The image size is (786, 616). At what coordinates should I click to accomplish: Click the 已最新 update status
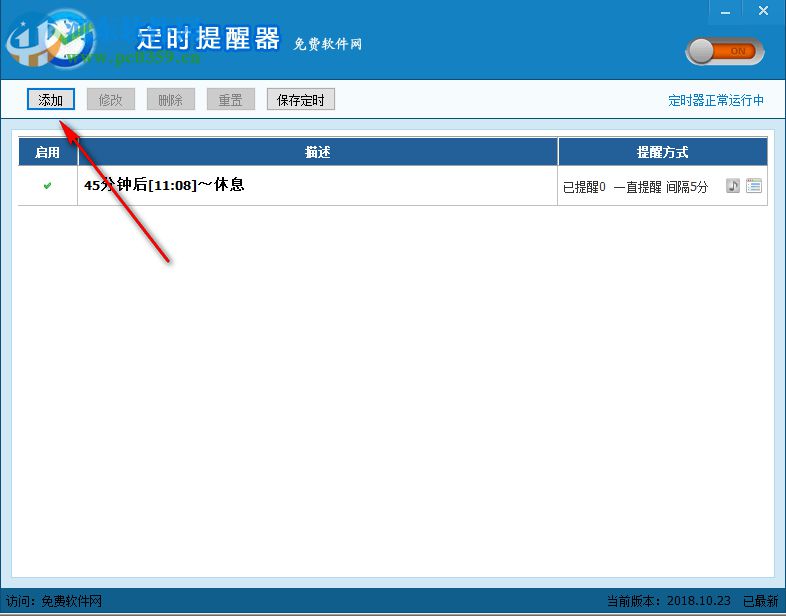coord(760,601)
